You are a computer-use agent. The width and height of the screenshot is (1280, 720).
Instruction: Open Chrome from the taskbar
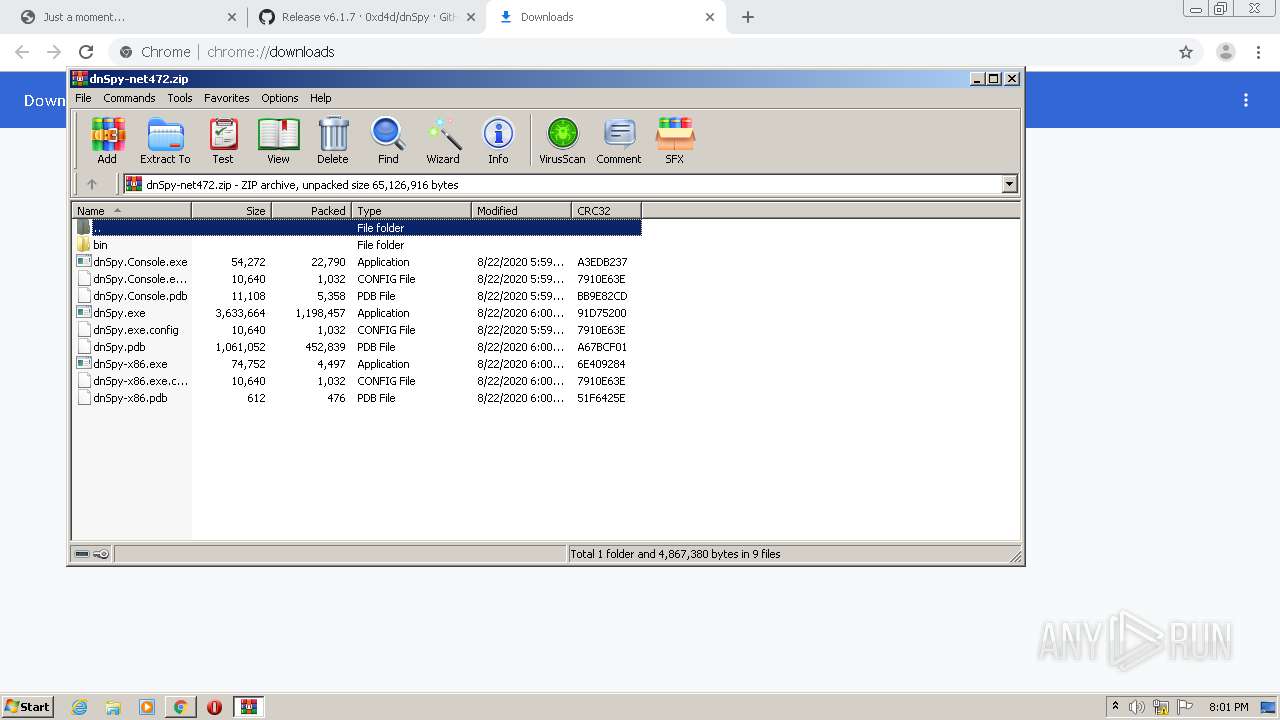[180, 707]
